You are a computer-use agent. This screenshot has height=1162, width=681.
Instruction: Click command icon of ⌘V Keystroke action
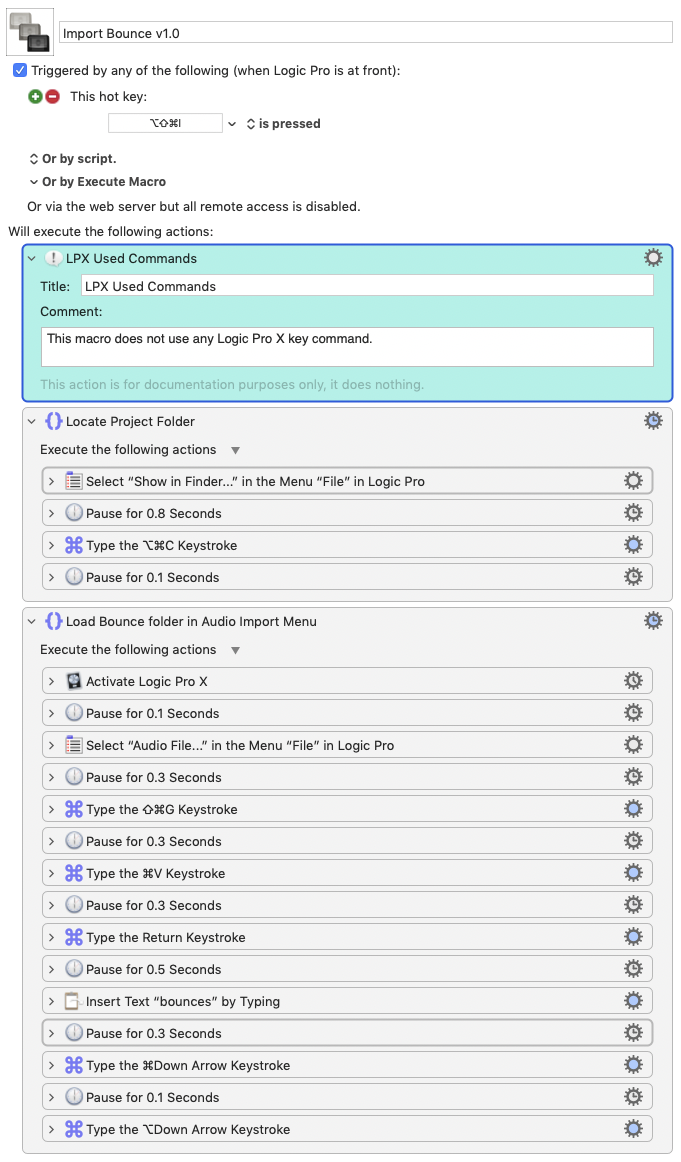point(73,873)
